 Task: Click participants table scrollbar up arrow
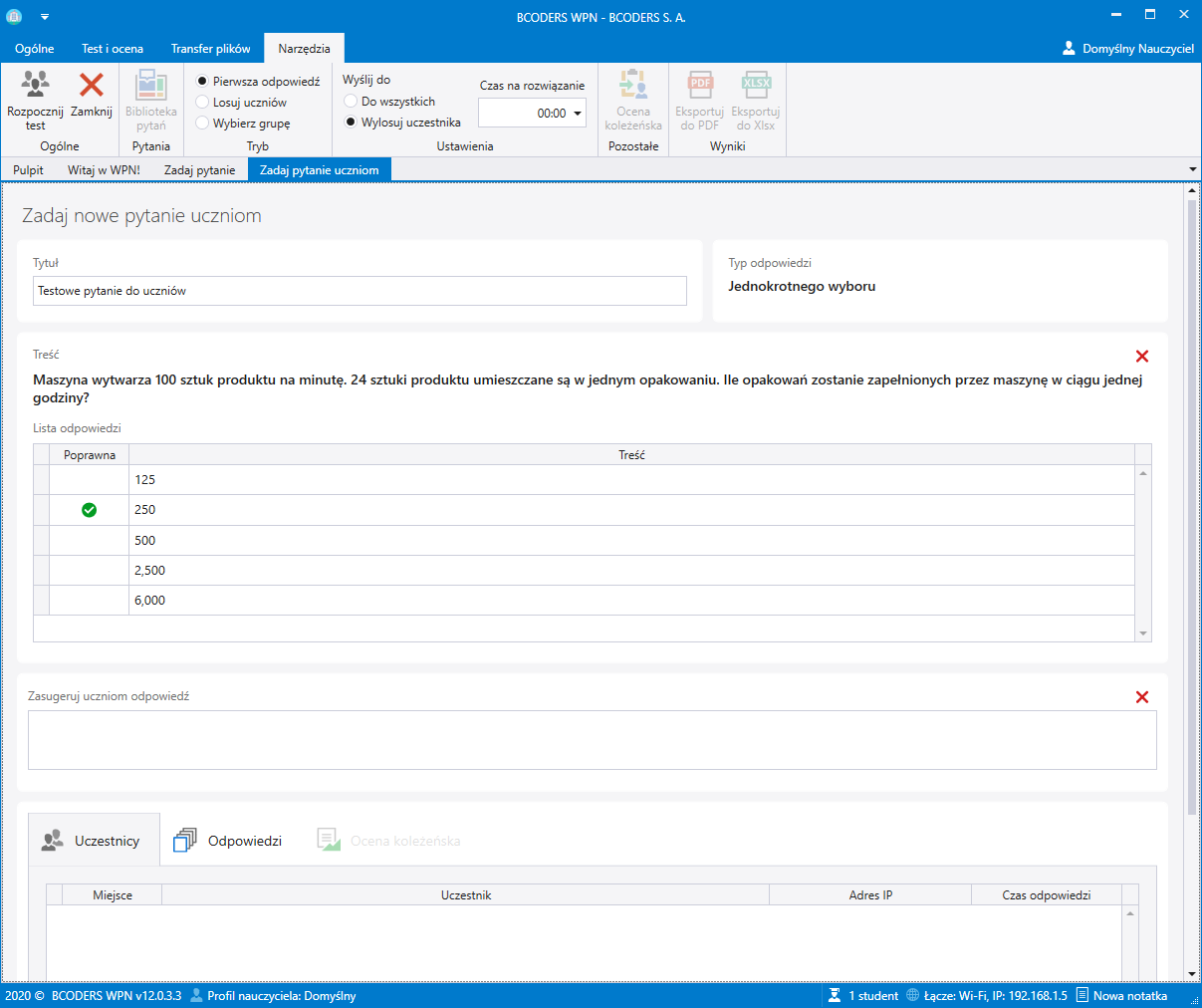(1130, 913)
